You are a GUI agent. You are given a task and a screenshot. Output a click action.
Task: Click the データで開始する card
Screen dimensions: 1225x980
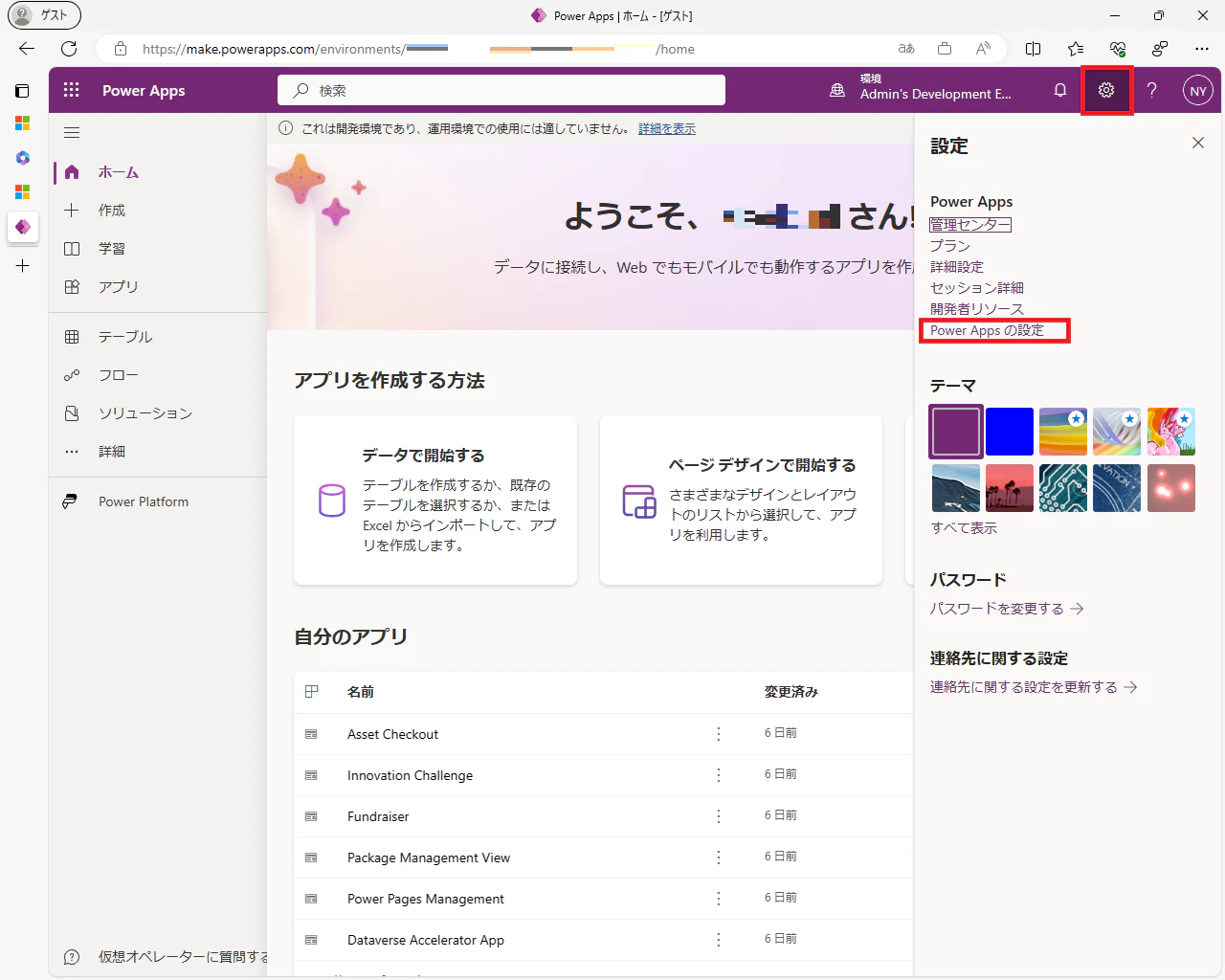click(x=435, y=500)
